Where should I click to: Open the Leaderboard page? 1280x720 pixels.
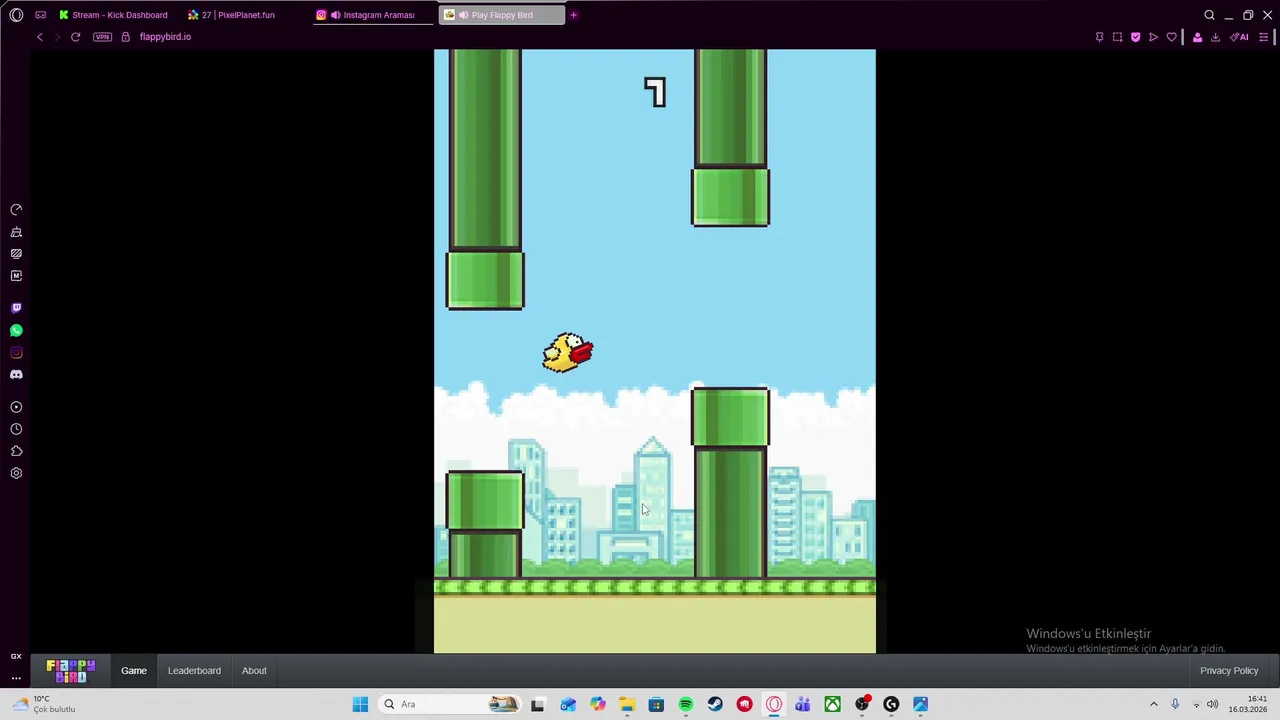pyautogui.click(x=194, y=671)
